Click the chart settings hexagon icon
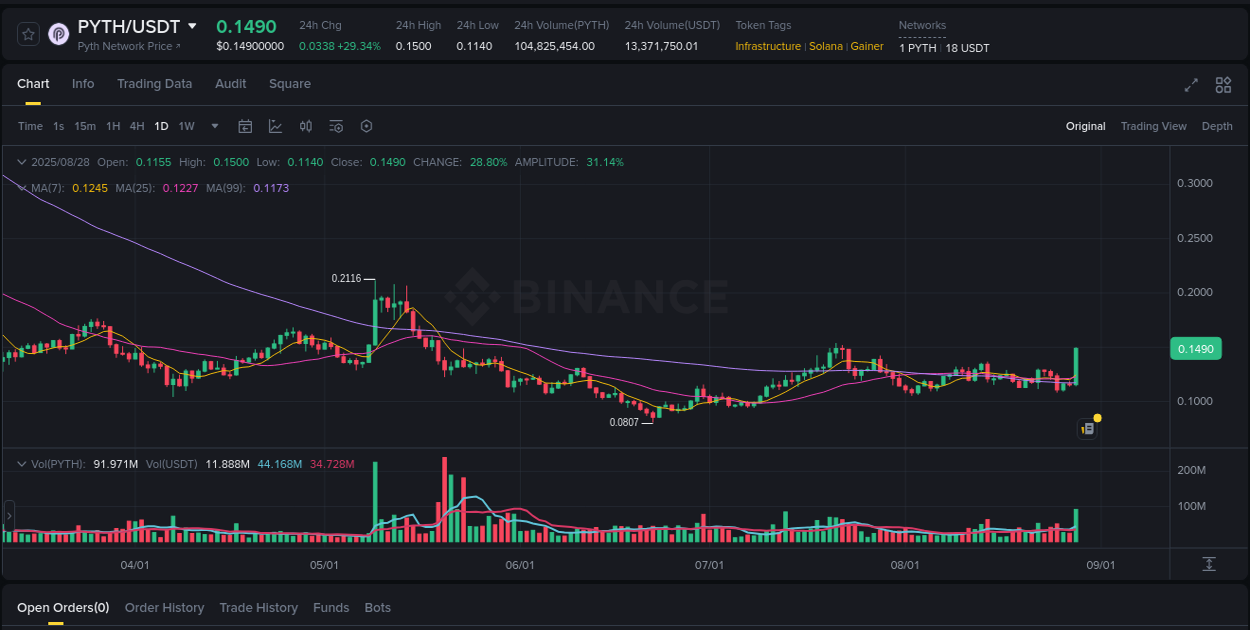The height and width of the screenshot is (630, 1250). (366, 126)
